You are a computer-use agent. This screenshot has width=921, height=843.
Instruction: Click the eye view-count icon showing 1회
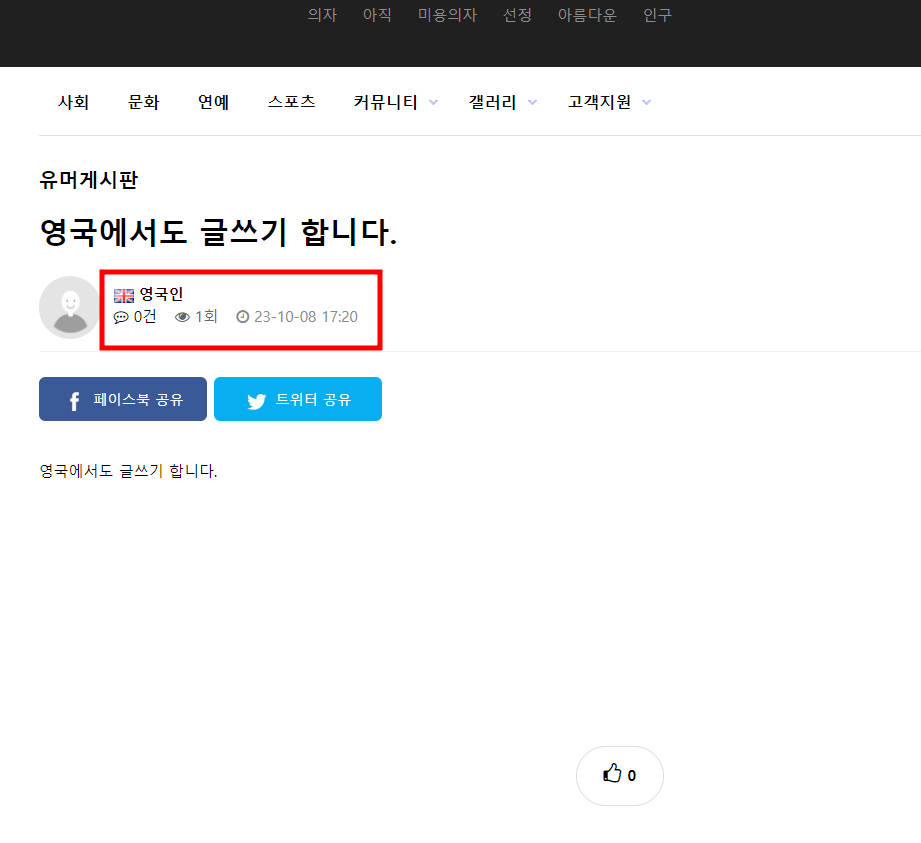click(182, 317)
